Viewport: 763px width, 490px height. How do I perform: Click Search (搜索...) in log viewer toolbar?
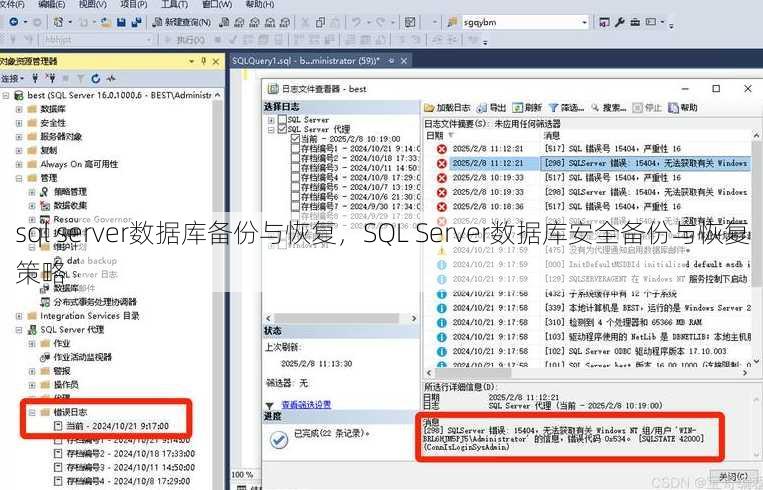[x=608, y=108]
